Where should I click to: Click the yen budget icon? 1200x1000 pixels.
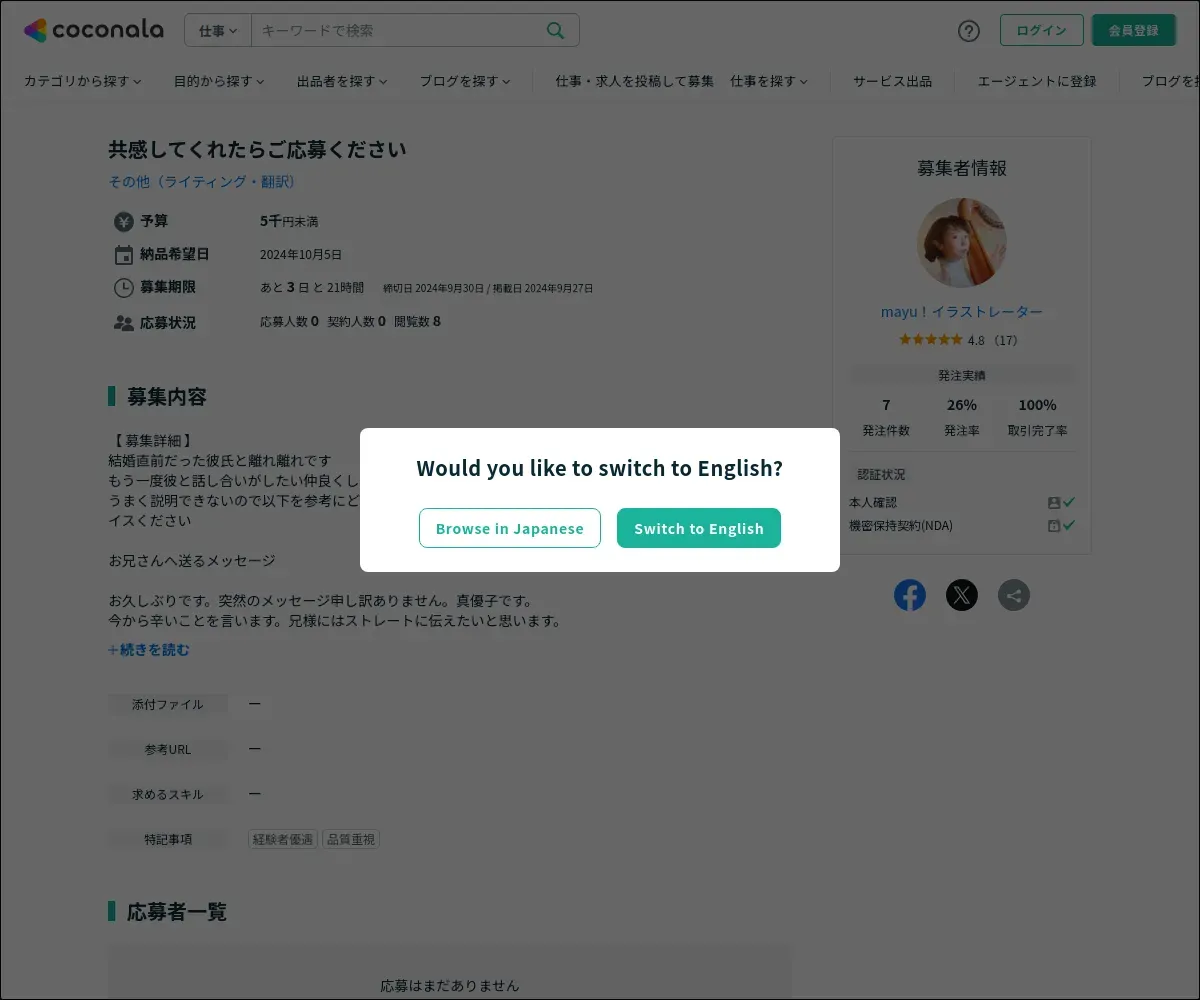124,221
